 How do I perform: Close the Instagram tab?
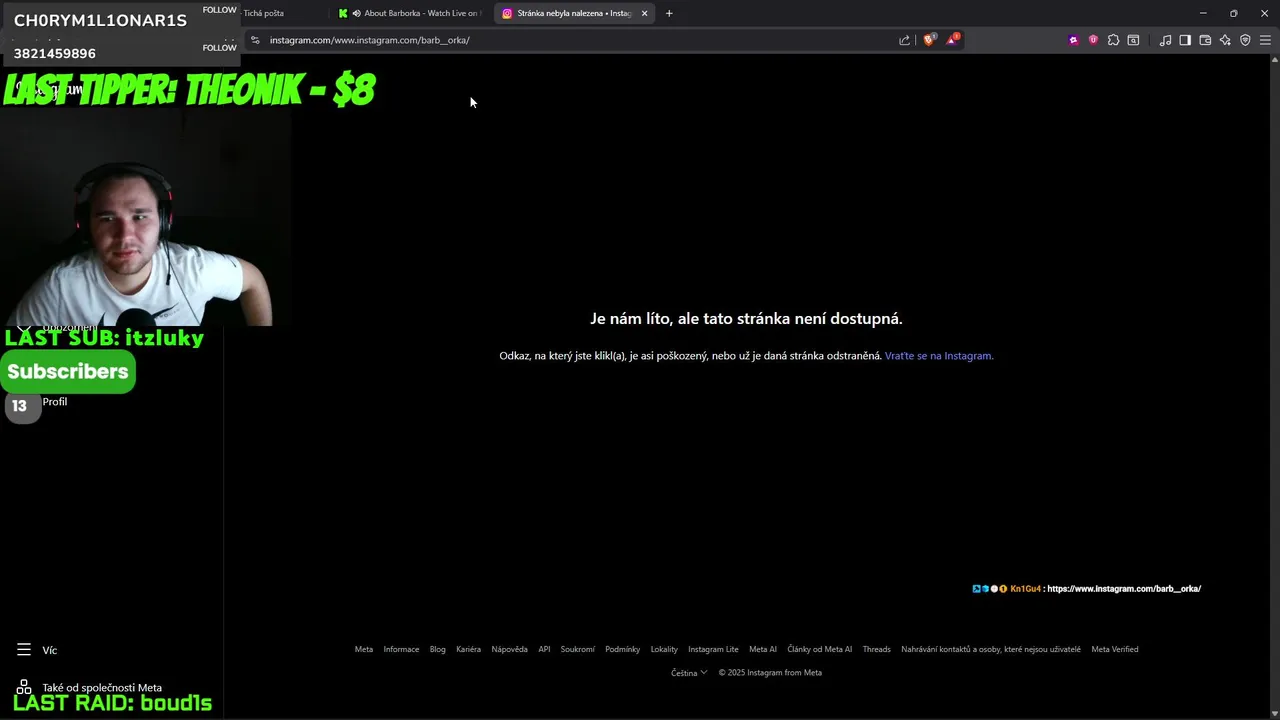click(644, 13)
